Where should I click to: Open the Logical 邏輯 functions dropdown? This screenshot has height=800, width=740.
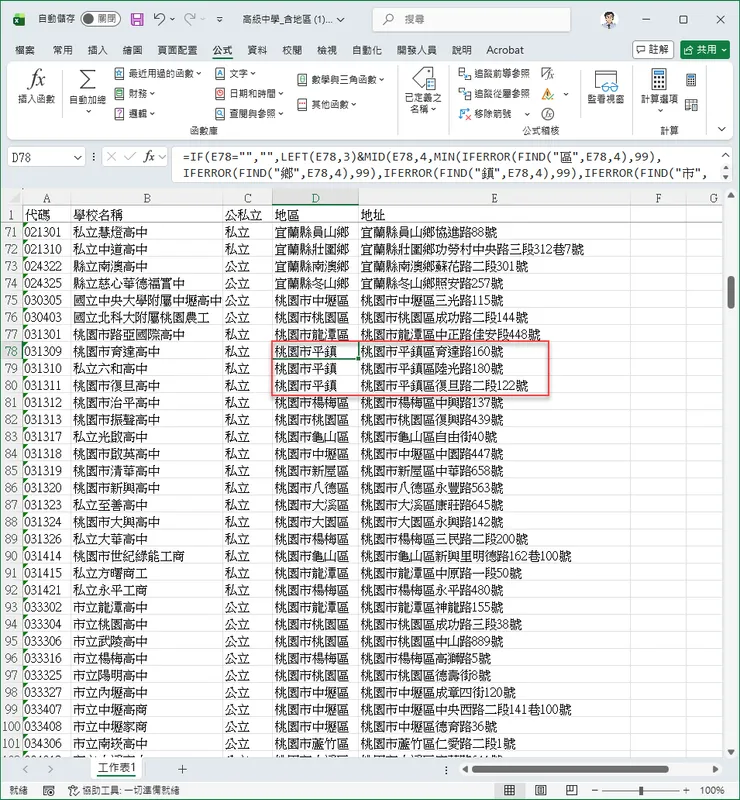(x=135, y=113)
